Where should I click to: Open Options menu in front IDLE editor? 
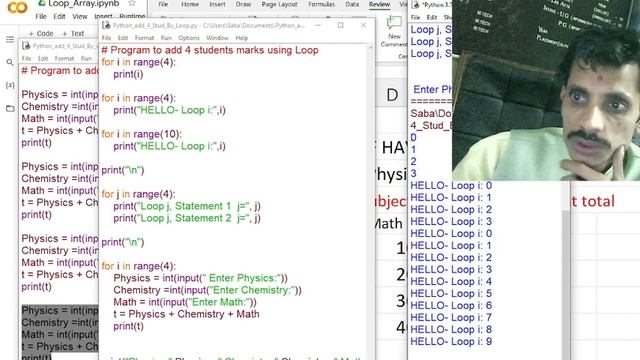coord(189,38)
